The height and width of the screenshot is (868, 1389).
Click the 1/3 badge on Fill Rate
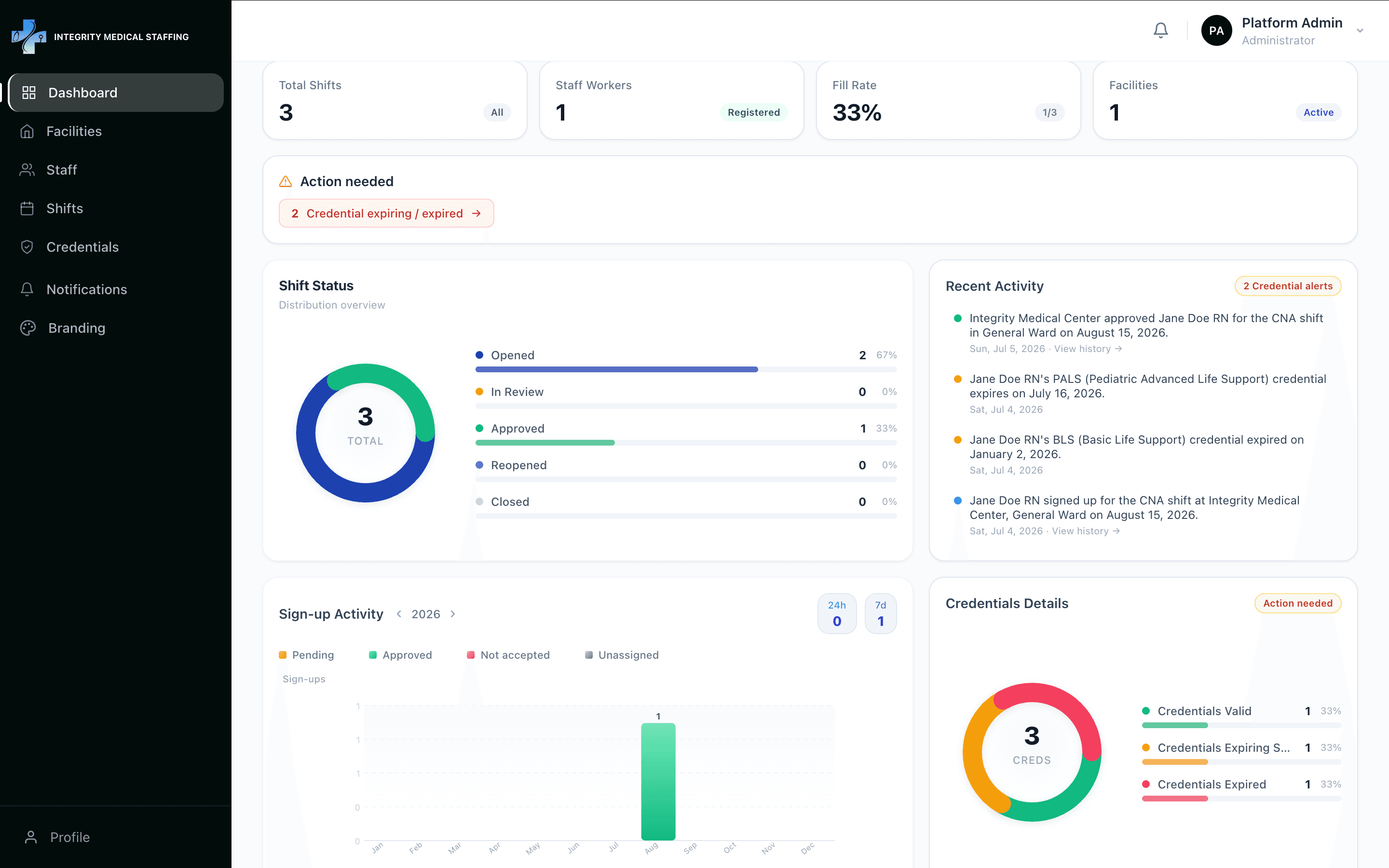coord(1050,112)
